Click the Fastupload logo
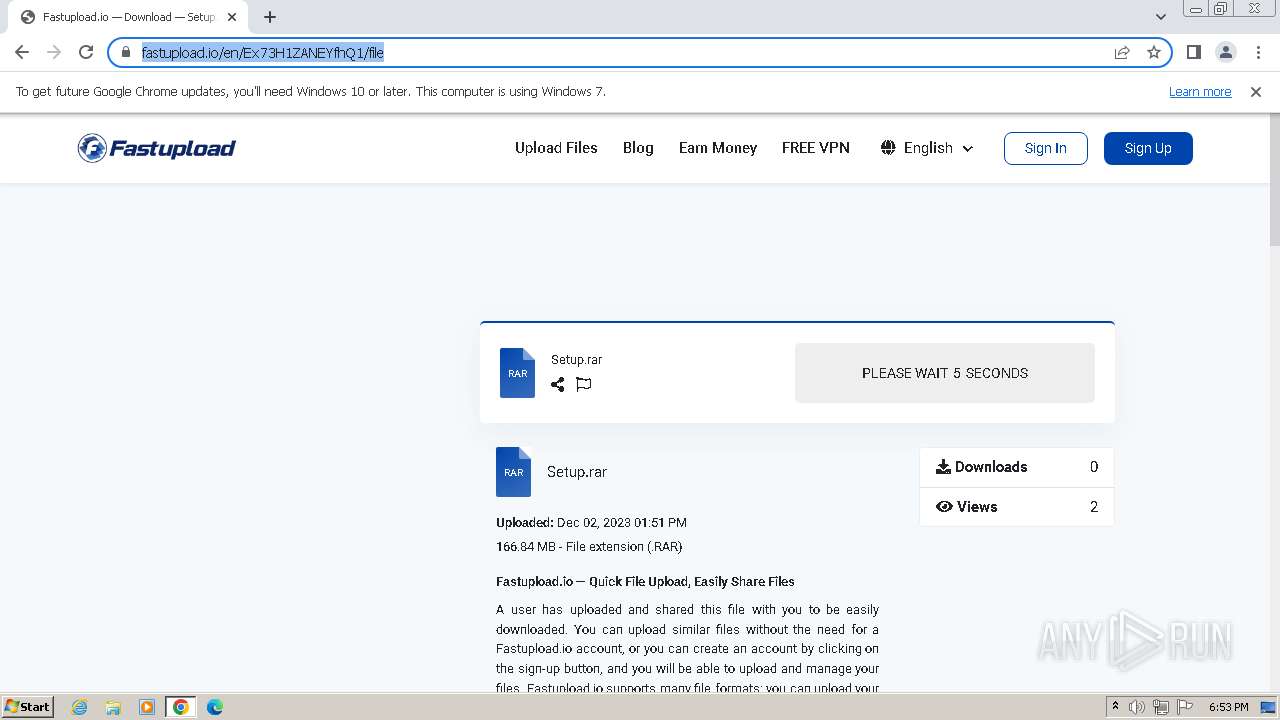Image resolution: width=1280 pixels, height=720 pixels. pyautogui.click(x=157, y=148)
